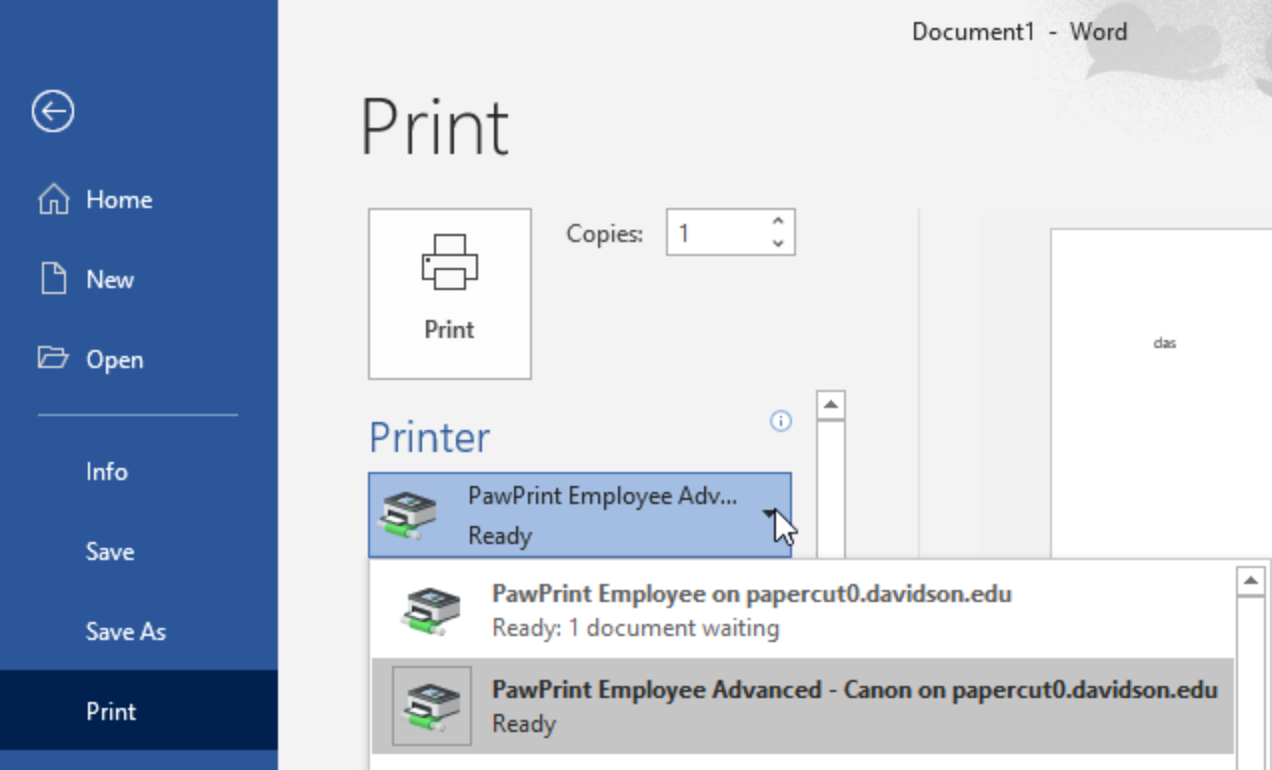The image size is (1272, 770).
Task: Select the Print tab in sidebar
Action: [x=139, y=711]
